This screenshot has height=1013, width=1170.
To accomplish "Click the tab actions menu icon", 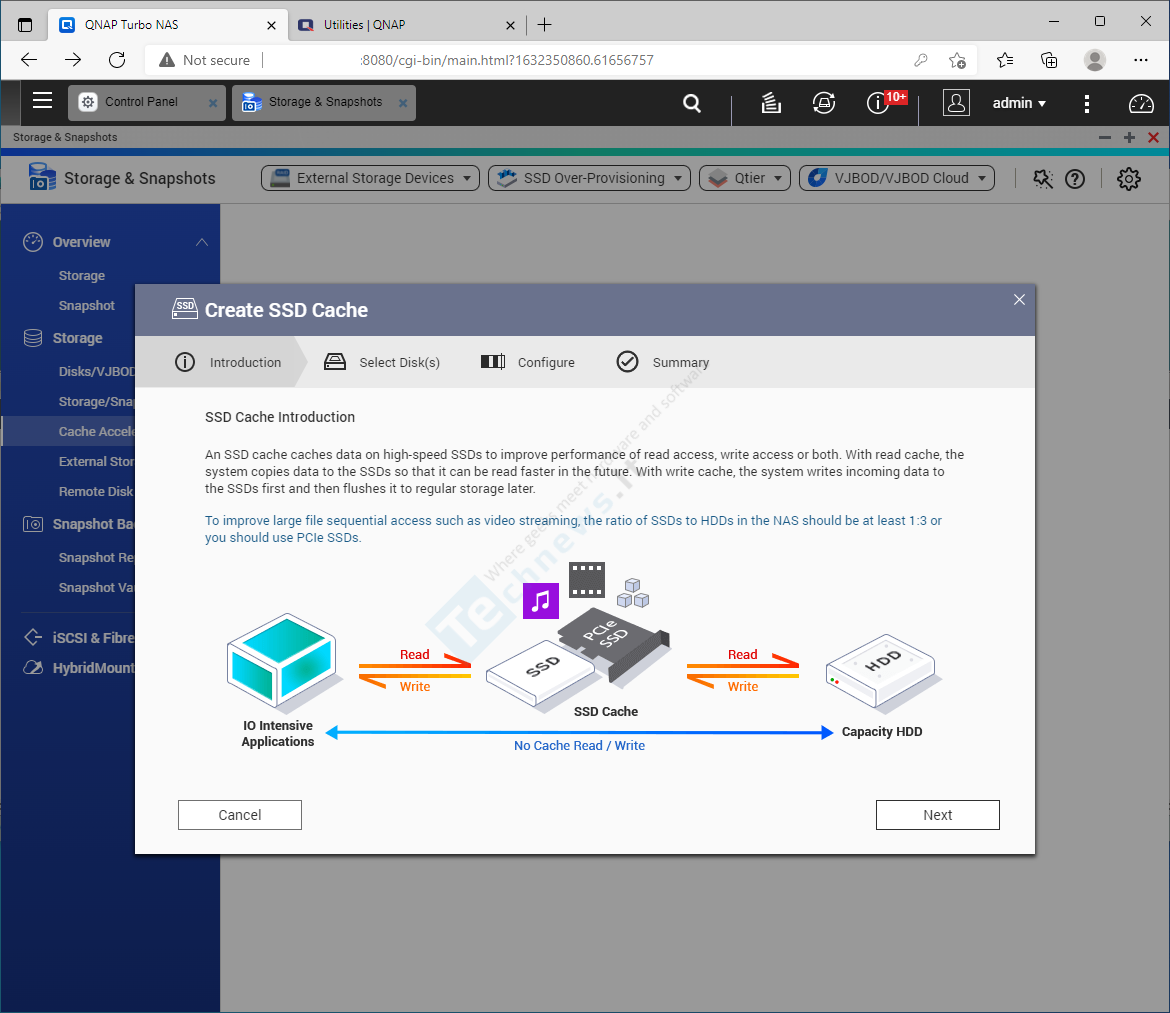I will point(25,25).
